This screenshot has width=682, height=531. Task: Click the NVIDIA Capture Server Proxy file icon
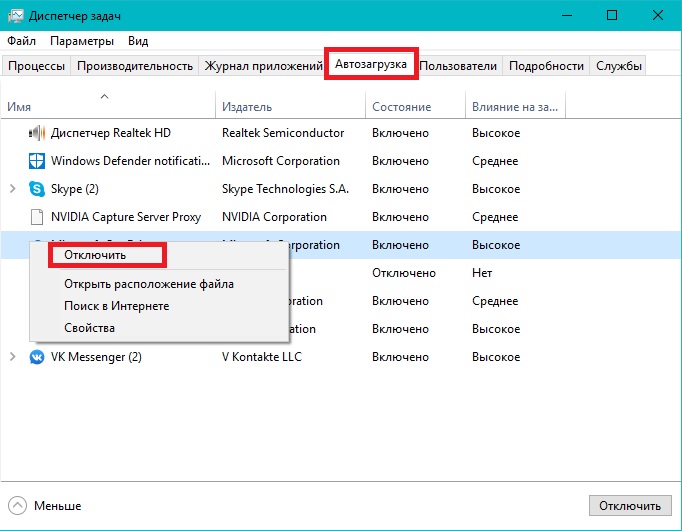(x=37, y=217)
